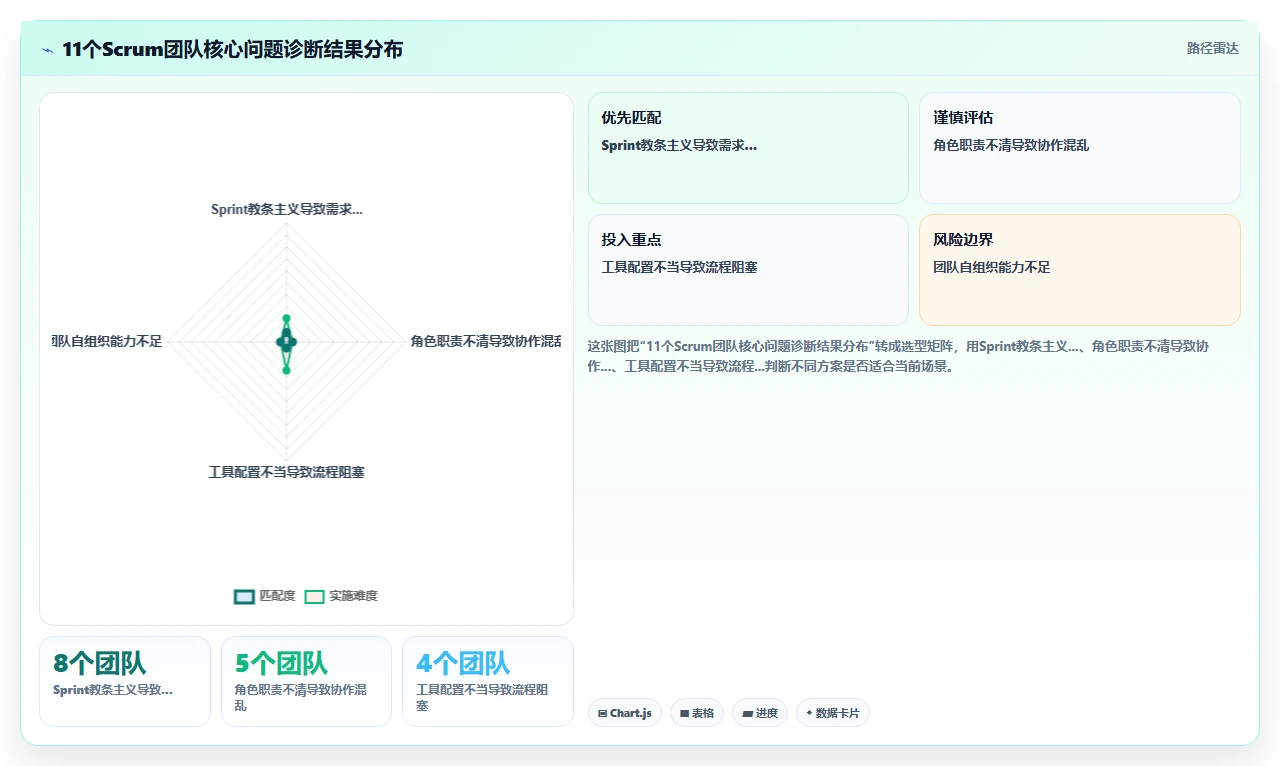
Task: Click the bottom green data point on radar
Action: [x=286, y=370]
